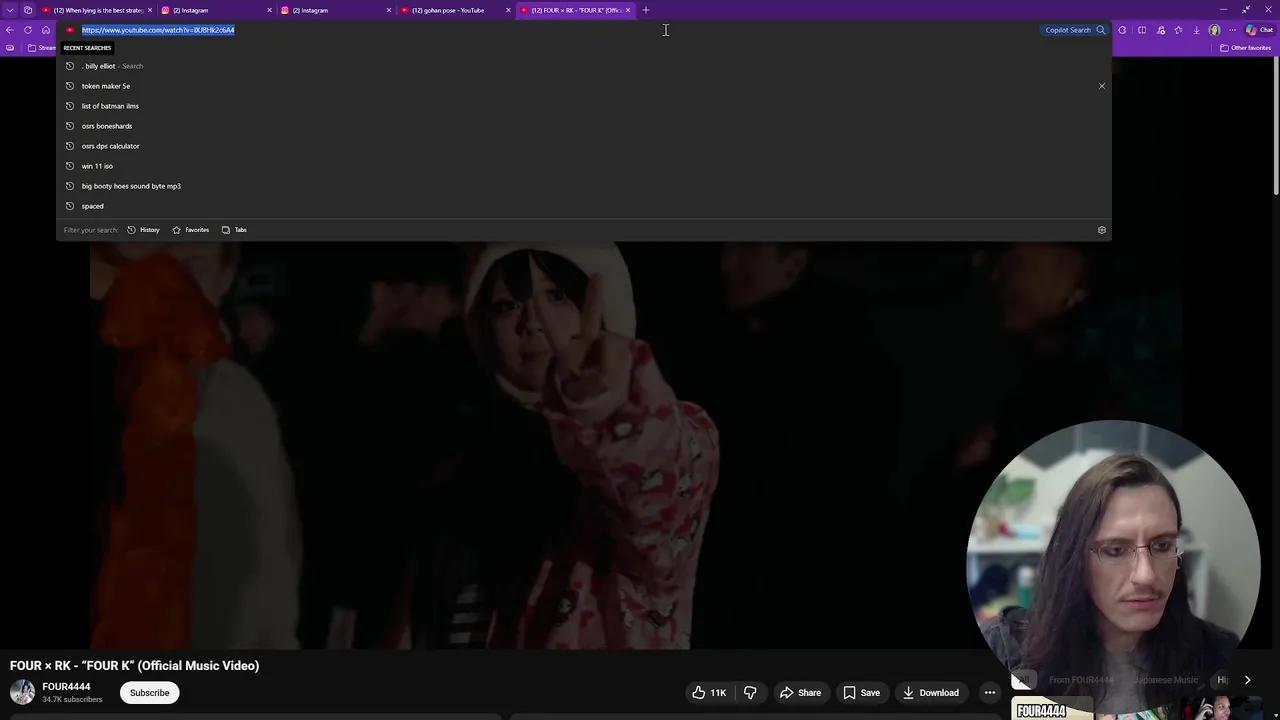The image size is (1280, 720).
Task: Share the video
Action: 800,693
